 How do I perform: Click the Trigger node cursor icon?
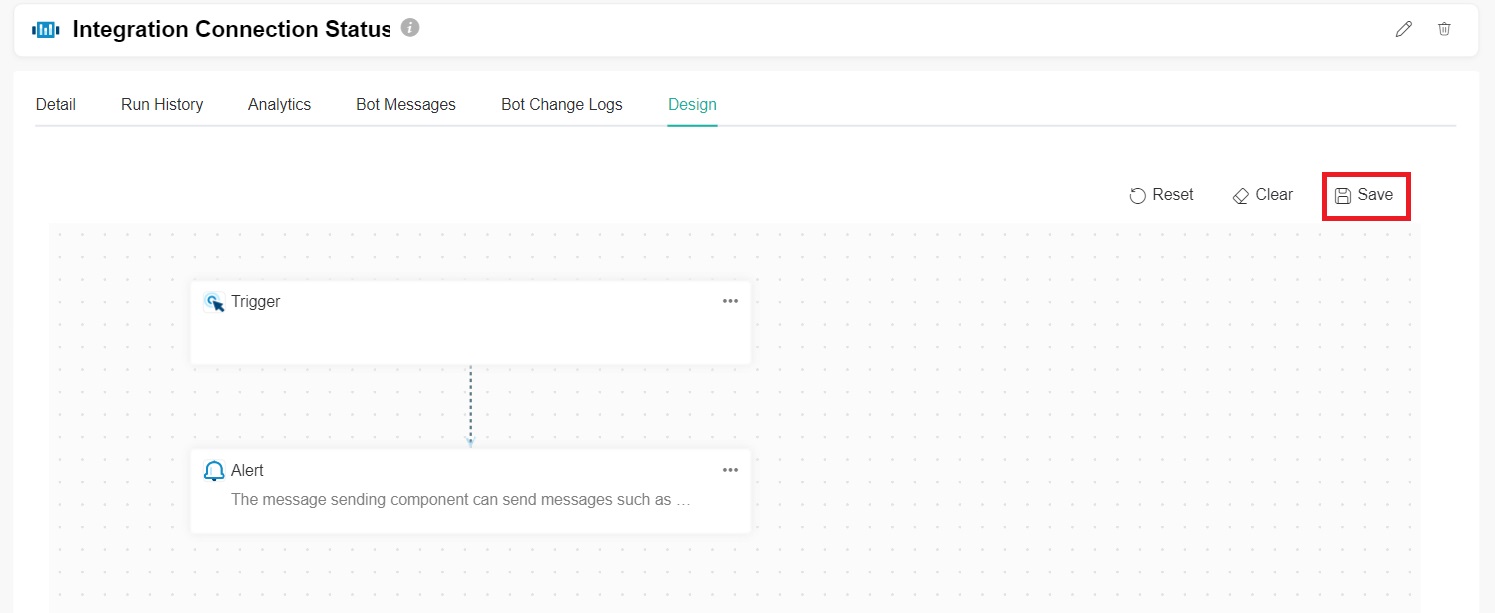pyautogui.click(x=214, y=302)
